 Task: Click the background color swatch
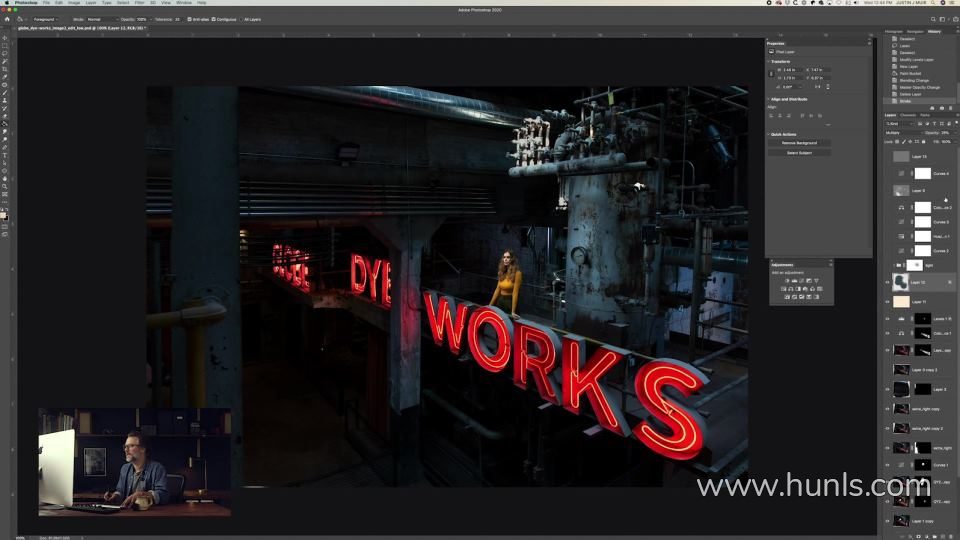point(7,219)
